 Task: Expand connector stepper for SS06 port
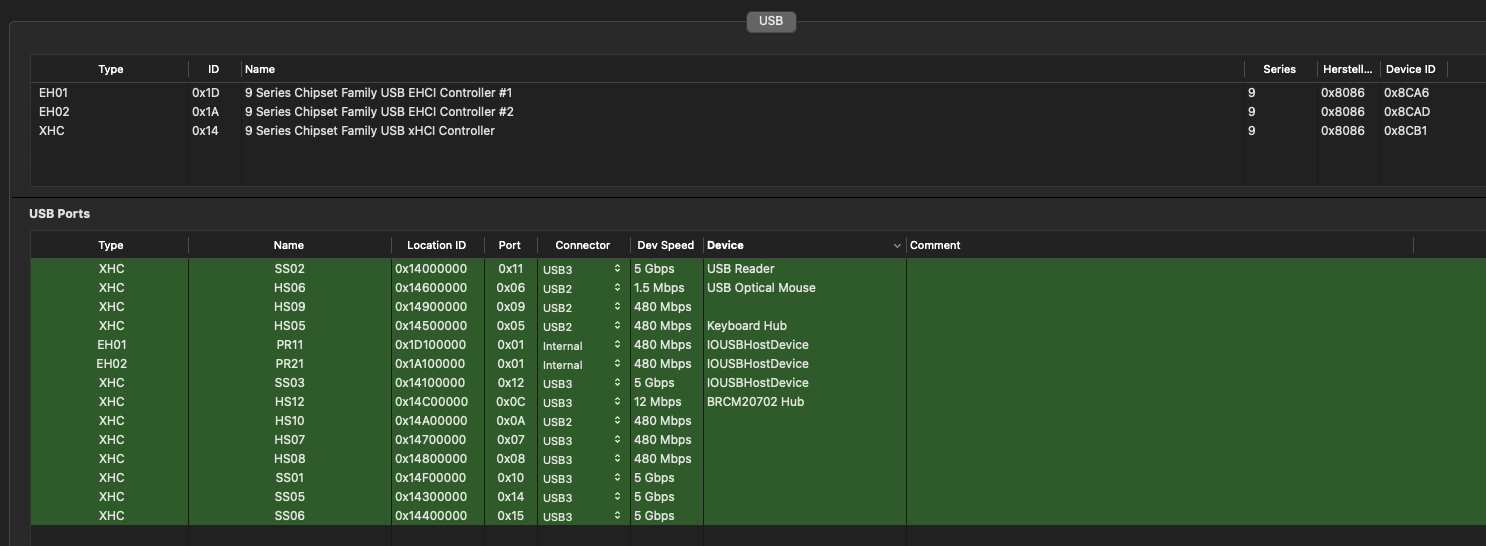(x=617, y=516)
